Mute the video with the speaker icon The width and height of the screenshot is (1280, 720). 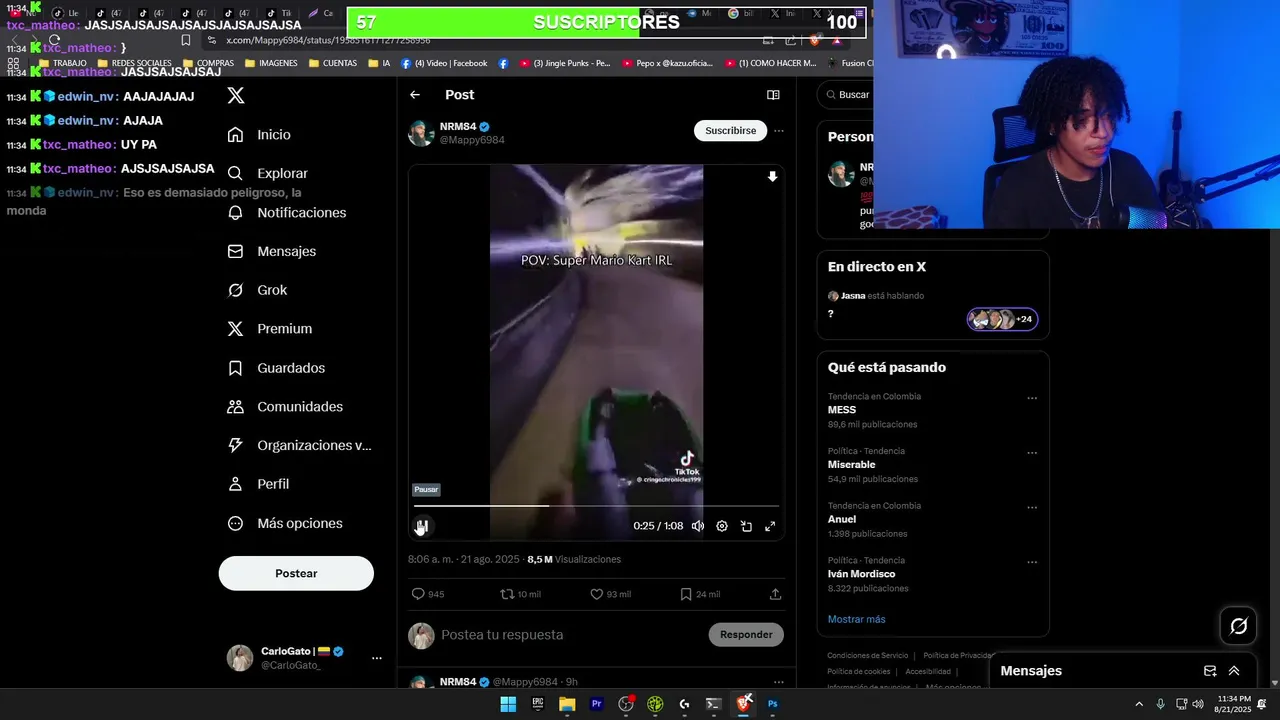(698, 526)
